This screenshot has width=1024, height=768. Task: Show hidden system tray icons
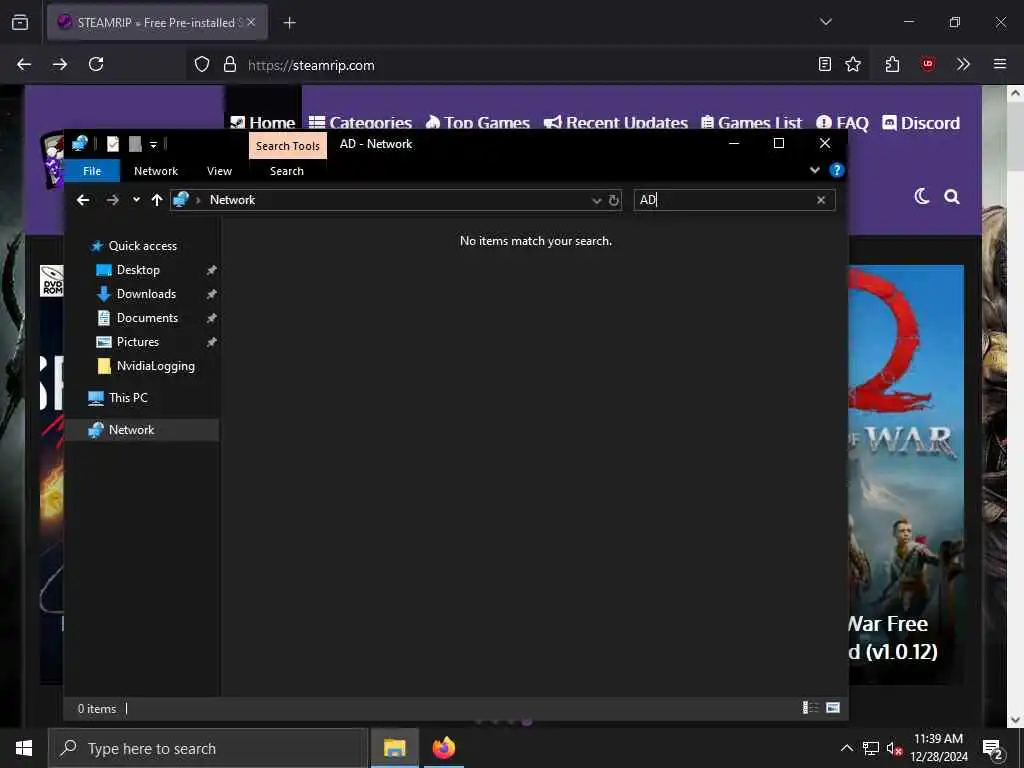pyautogui.click(x=846, y=748)
